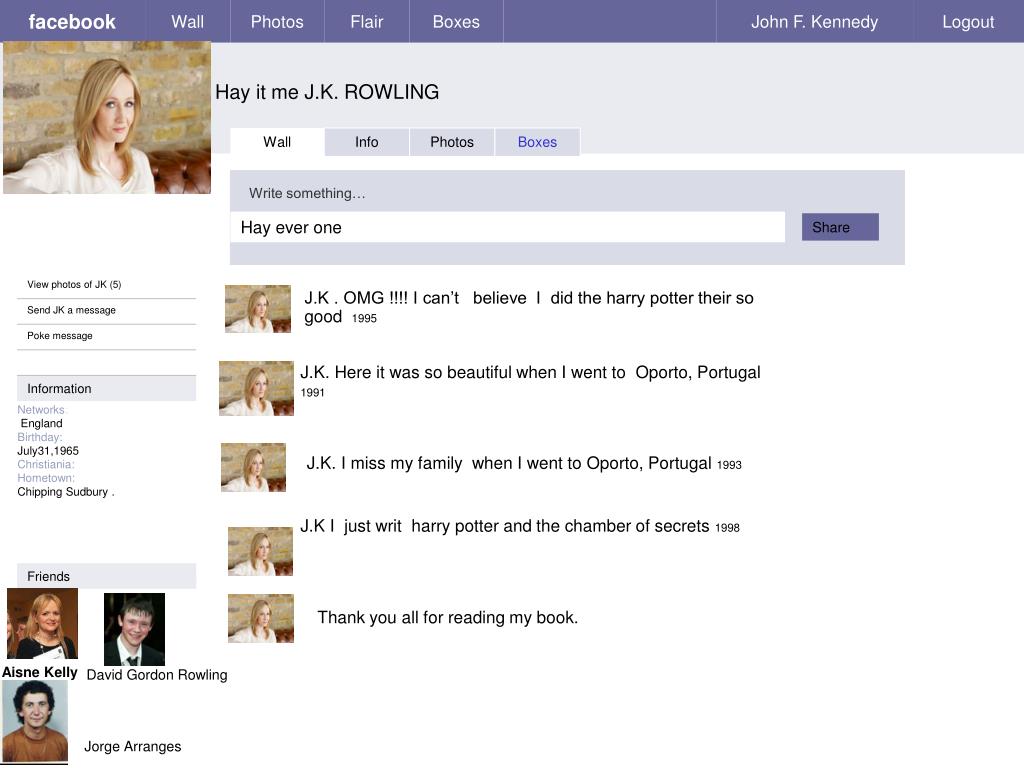This screenshot has width=1024, height=768.
Task: Click the Aisne Kelly name link
Action: (x=40, y=672)
